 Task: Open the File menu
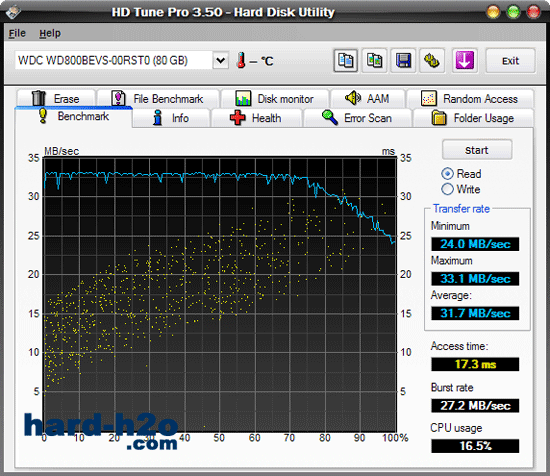pos(17,33)
